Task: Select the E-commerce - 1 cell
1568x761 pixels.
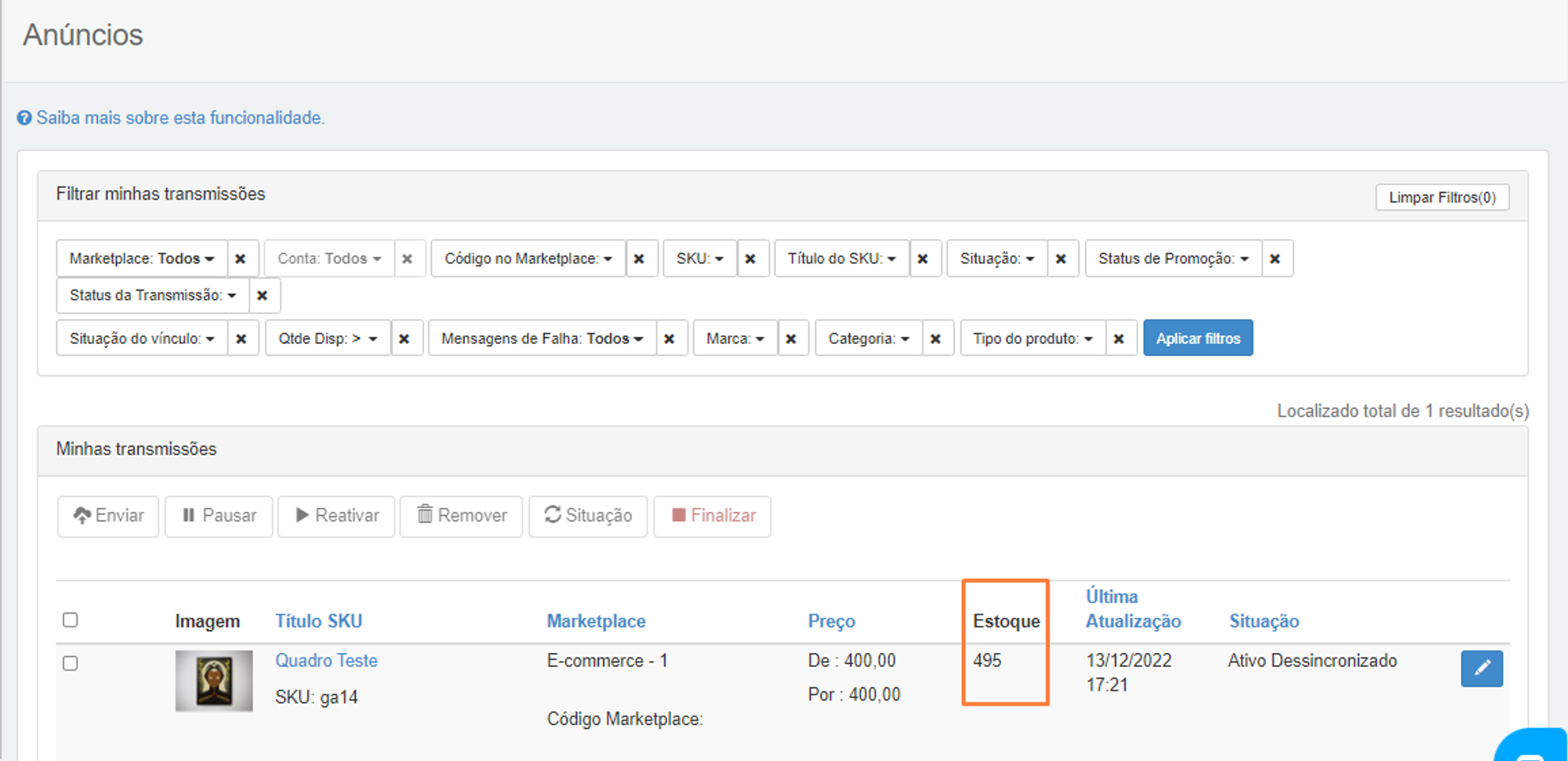Action: (607, 661)
